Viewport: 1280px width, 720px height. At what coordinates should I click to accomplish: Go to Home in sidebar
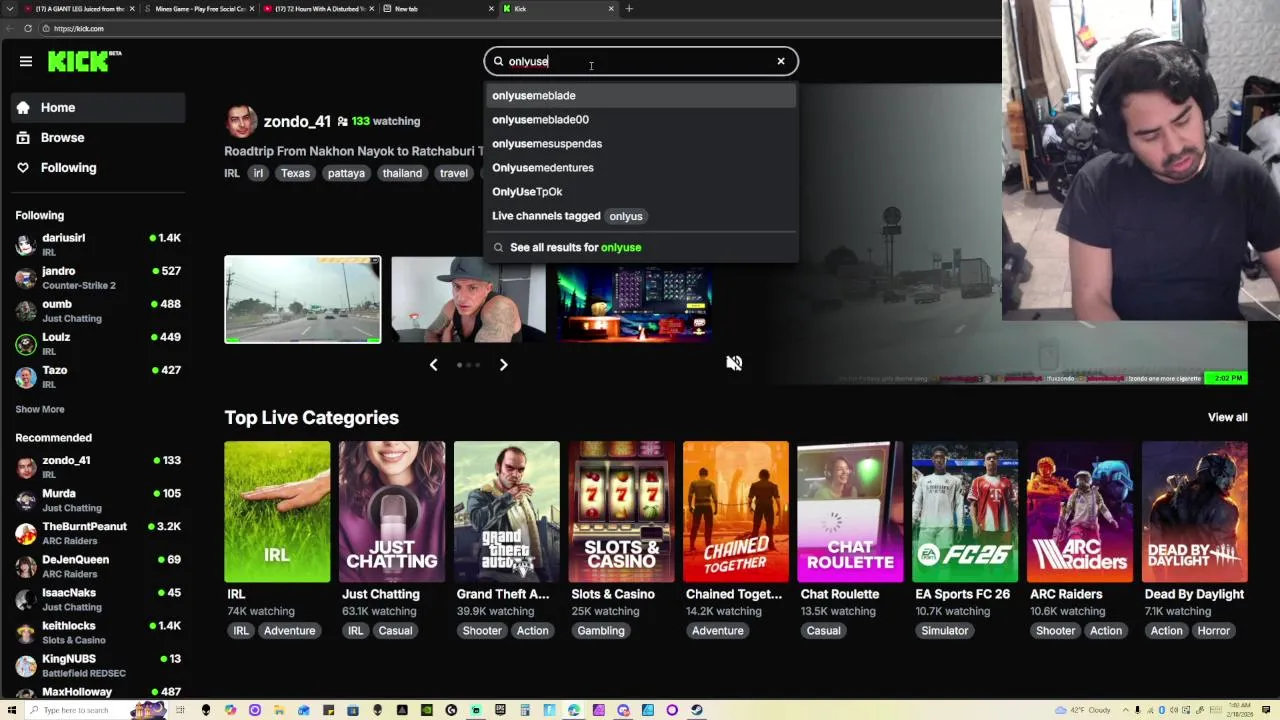tap(98, 107)
